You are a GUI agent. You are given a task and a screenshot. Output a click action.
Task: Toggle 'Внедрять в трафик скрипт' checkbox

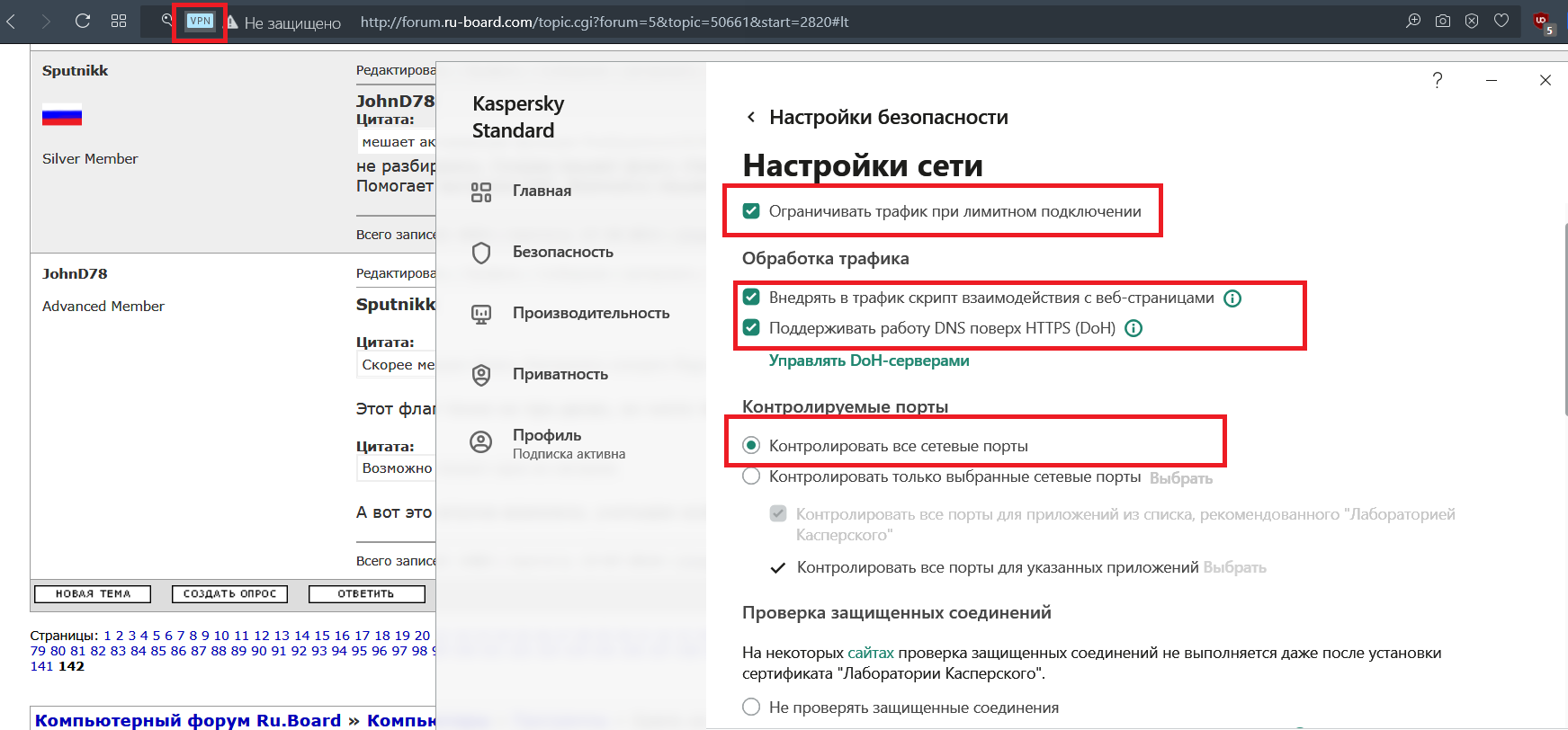coord(751,298)
